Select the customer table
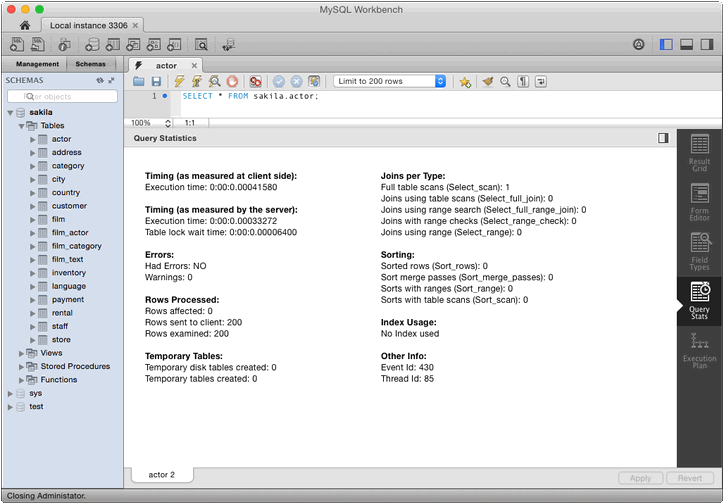This screenshot has width=723, height=503. [69, 206]
